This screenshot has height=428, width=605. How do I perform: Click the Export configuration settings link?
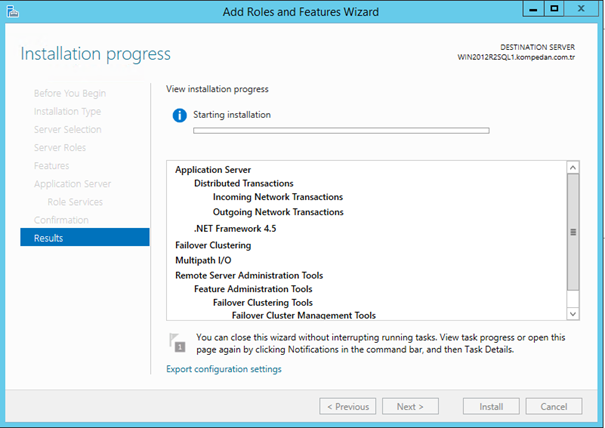pyautogui.click(x=223, y=369)
